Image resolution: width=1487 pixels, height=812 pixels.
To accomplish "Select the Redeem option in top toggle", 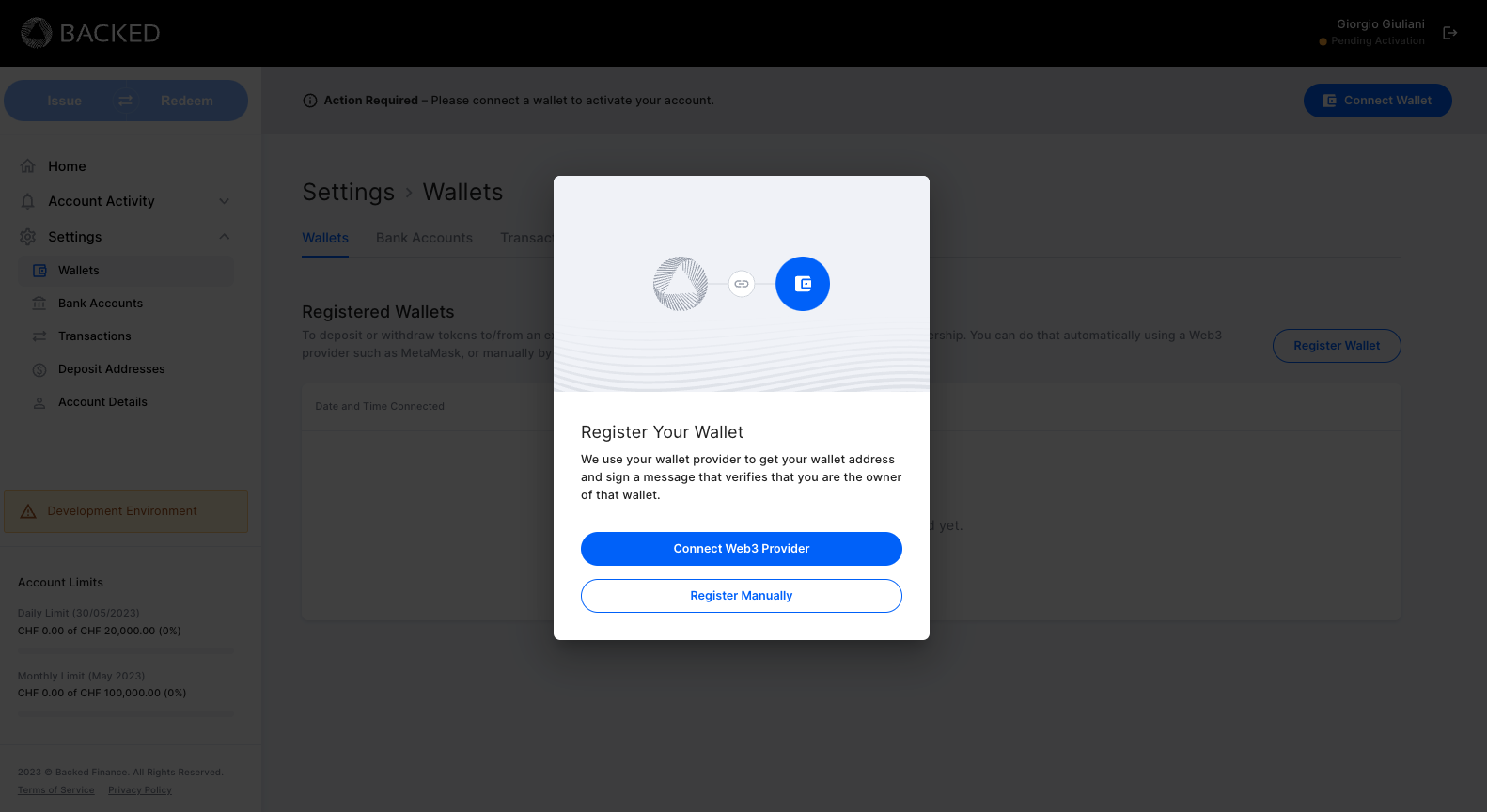I will (186, 101).
